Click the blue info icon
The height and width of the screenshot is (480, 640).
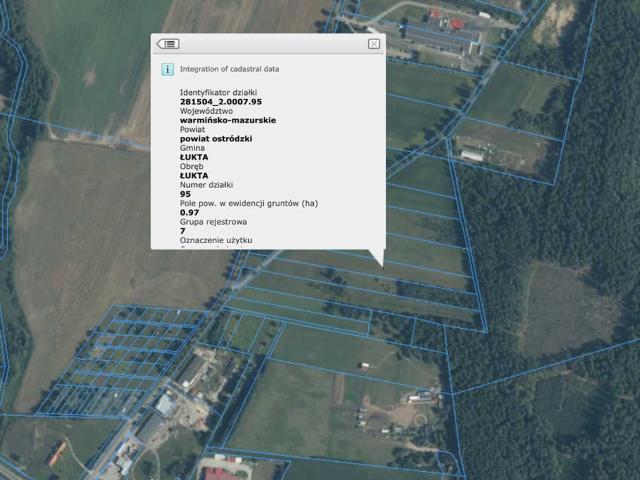167,69
